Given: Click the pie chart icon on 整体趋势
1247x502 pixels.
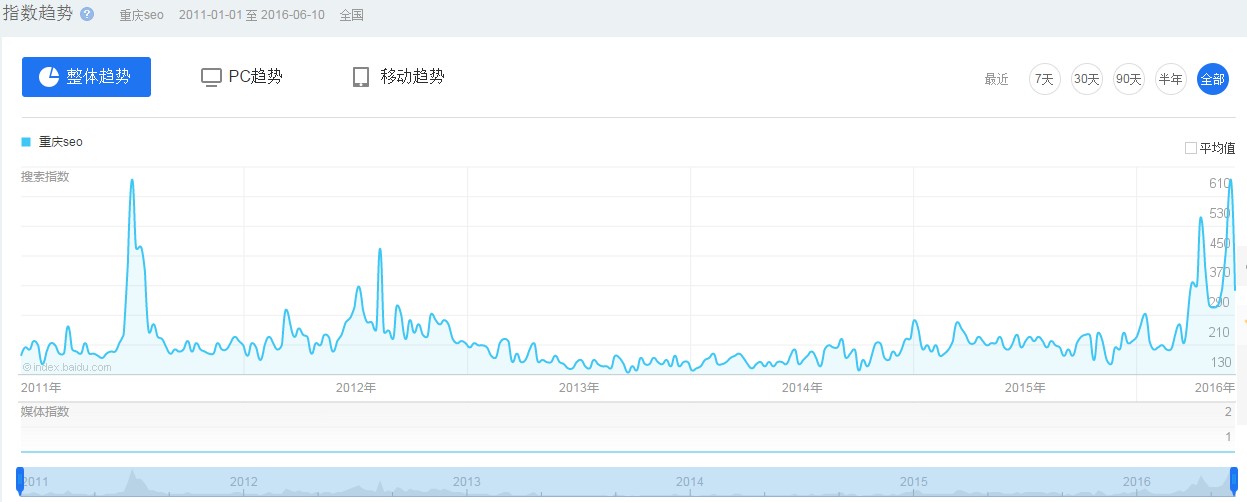Looking at the screenshot, I should pos(49,77).
